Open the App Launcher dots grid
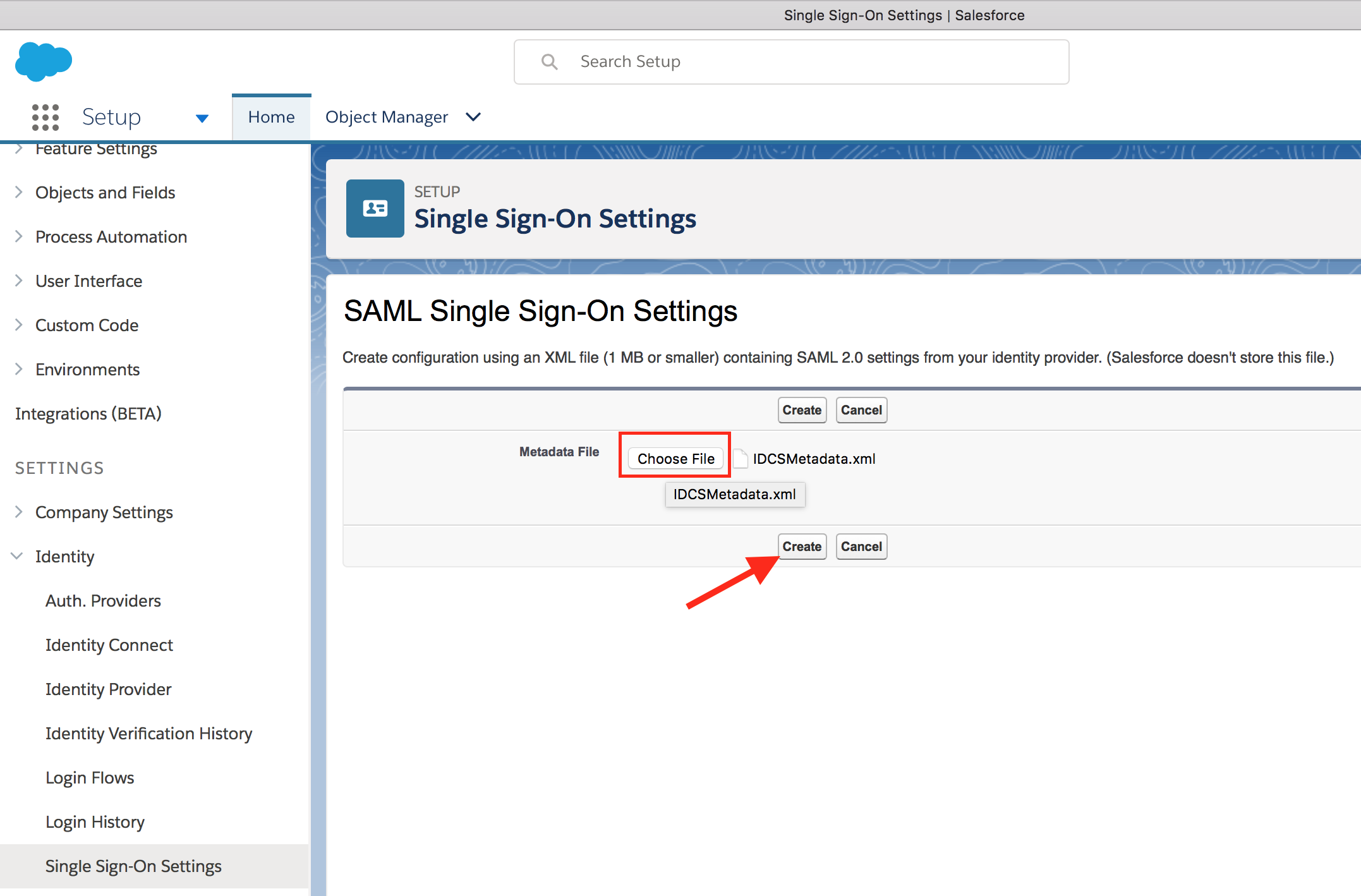Viewport: 1361px width, 896px height. click(45, 118)
